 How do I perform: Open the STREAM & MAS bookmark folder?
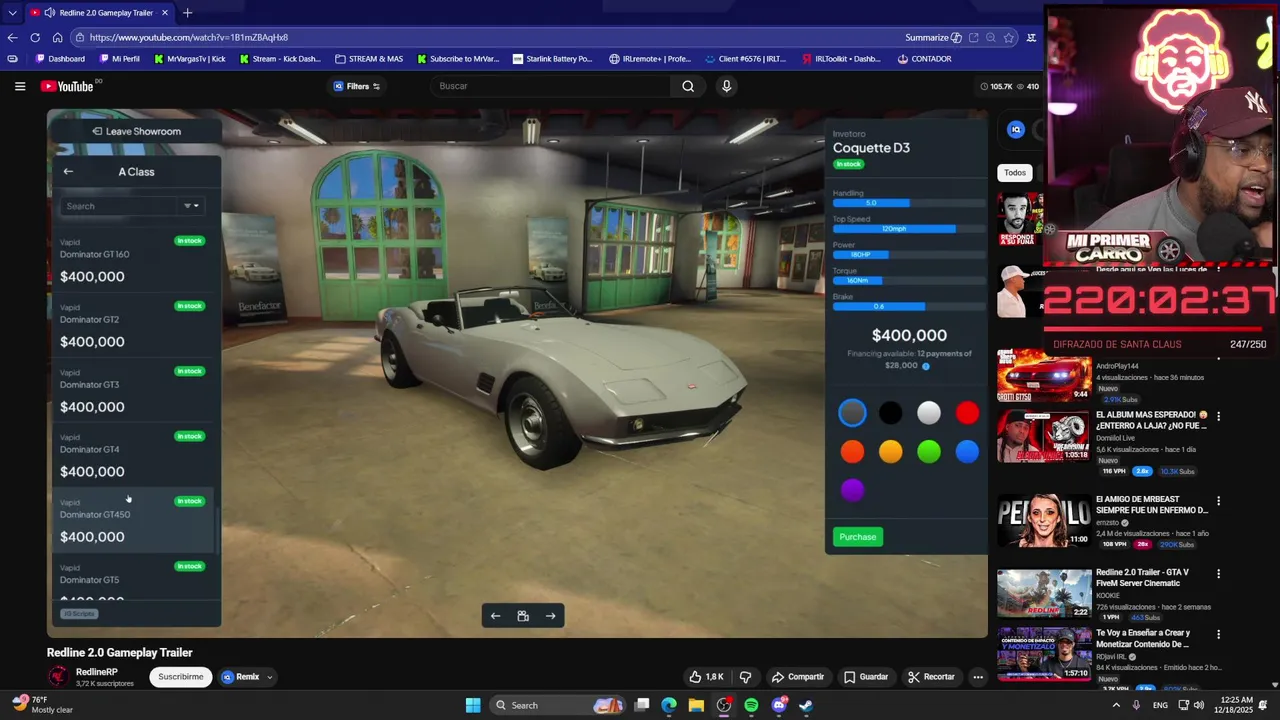coord(369,59)
